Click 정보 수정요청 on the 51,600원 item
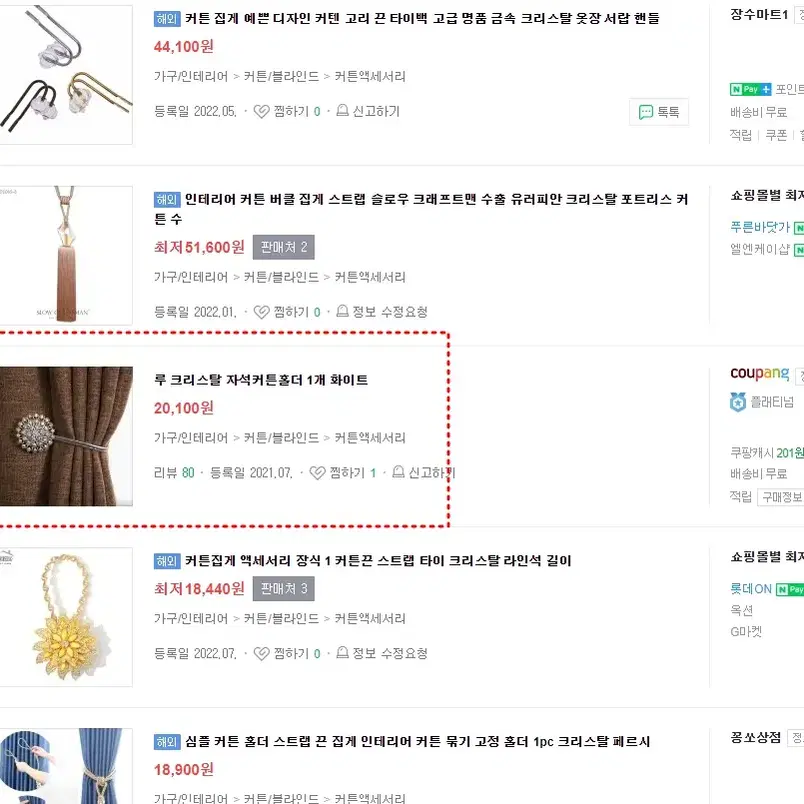 coord(390,312)
